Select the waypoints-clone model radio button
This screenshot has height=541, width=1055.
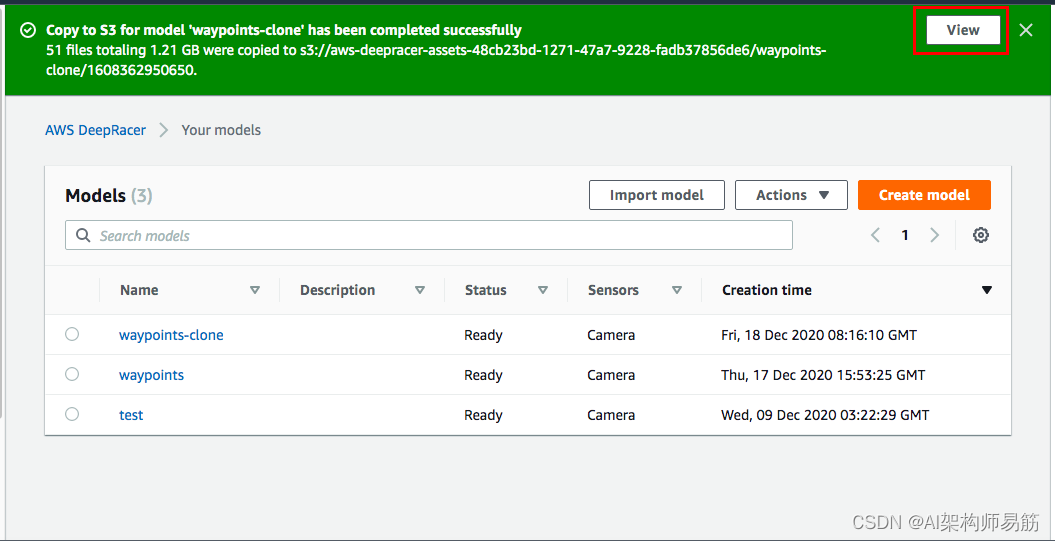72,334
